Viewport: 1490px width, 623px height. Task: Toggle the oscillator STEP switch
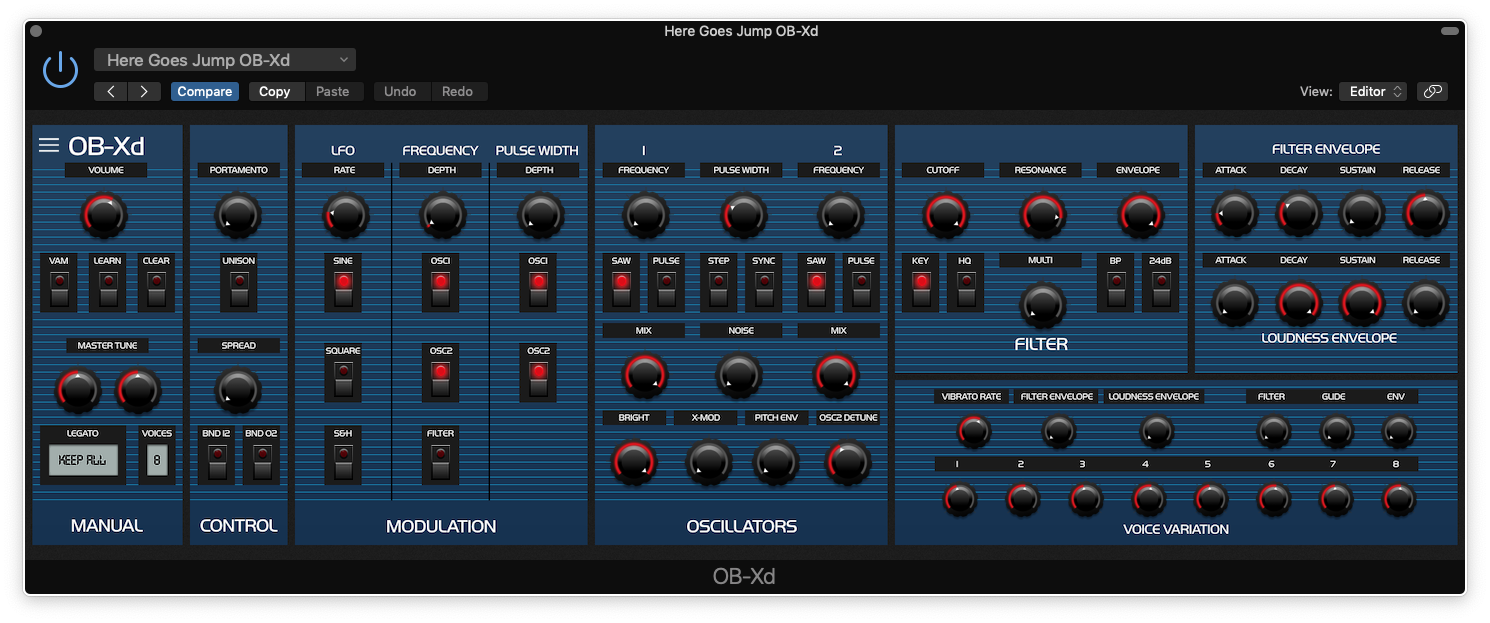[x=719, y=289]
